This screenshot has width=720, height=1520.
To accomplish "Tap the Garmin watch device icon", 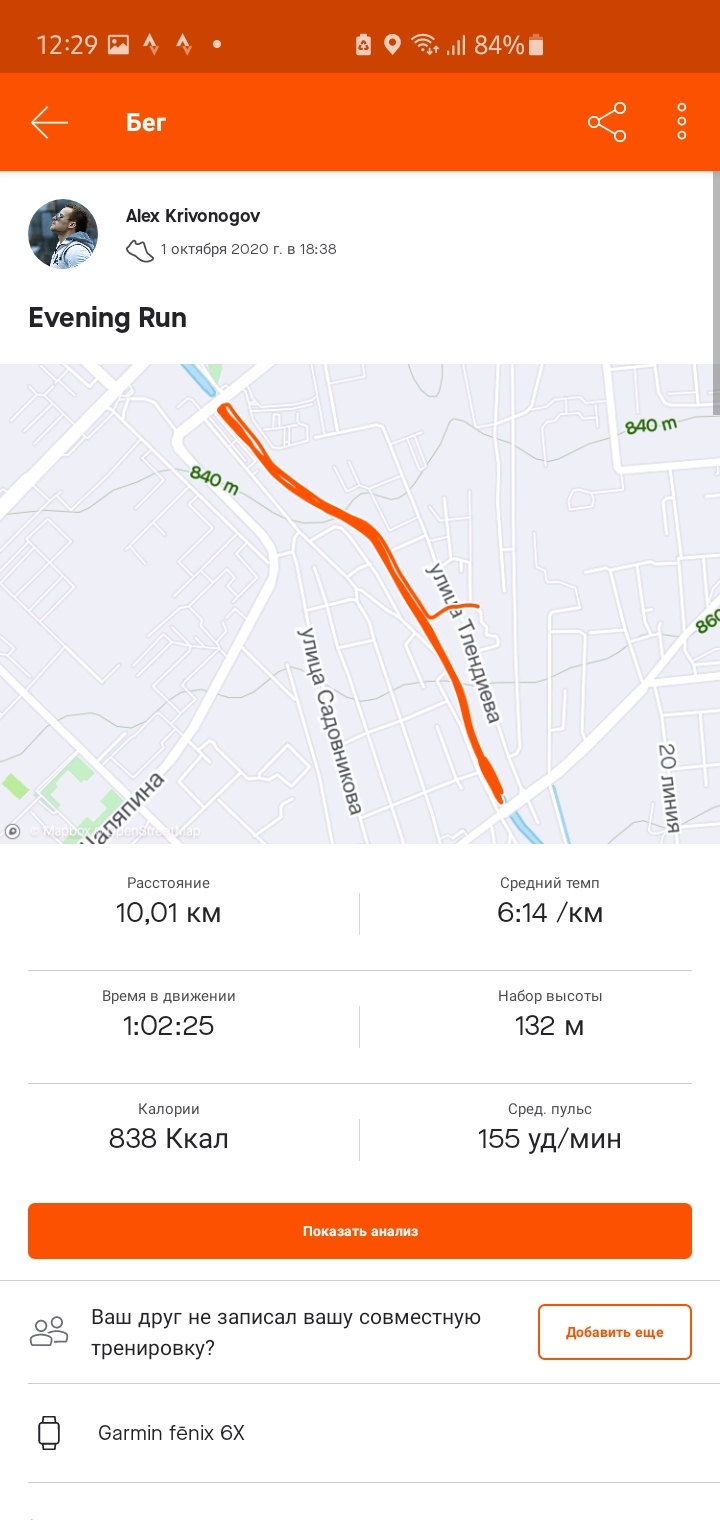I will [x=49, y=1433].
